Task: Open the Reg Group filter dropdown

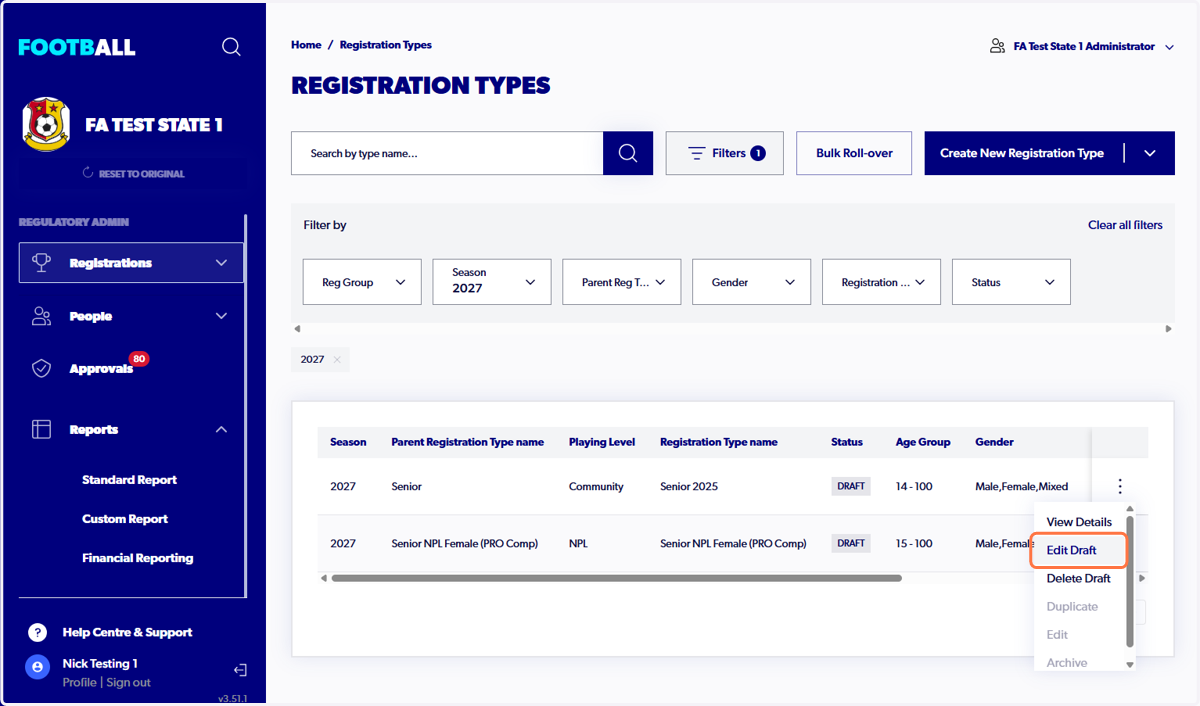Action: 362,282
